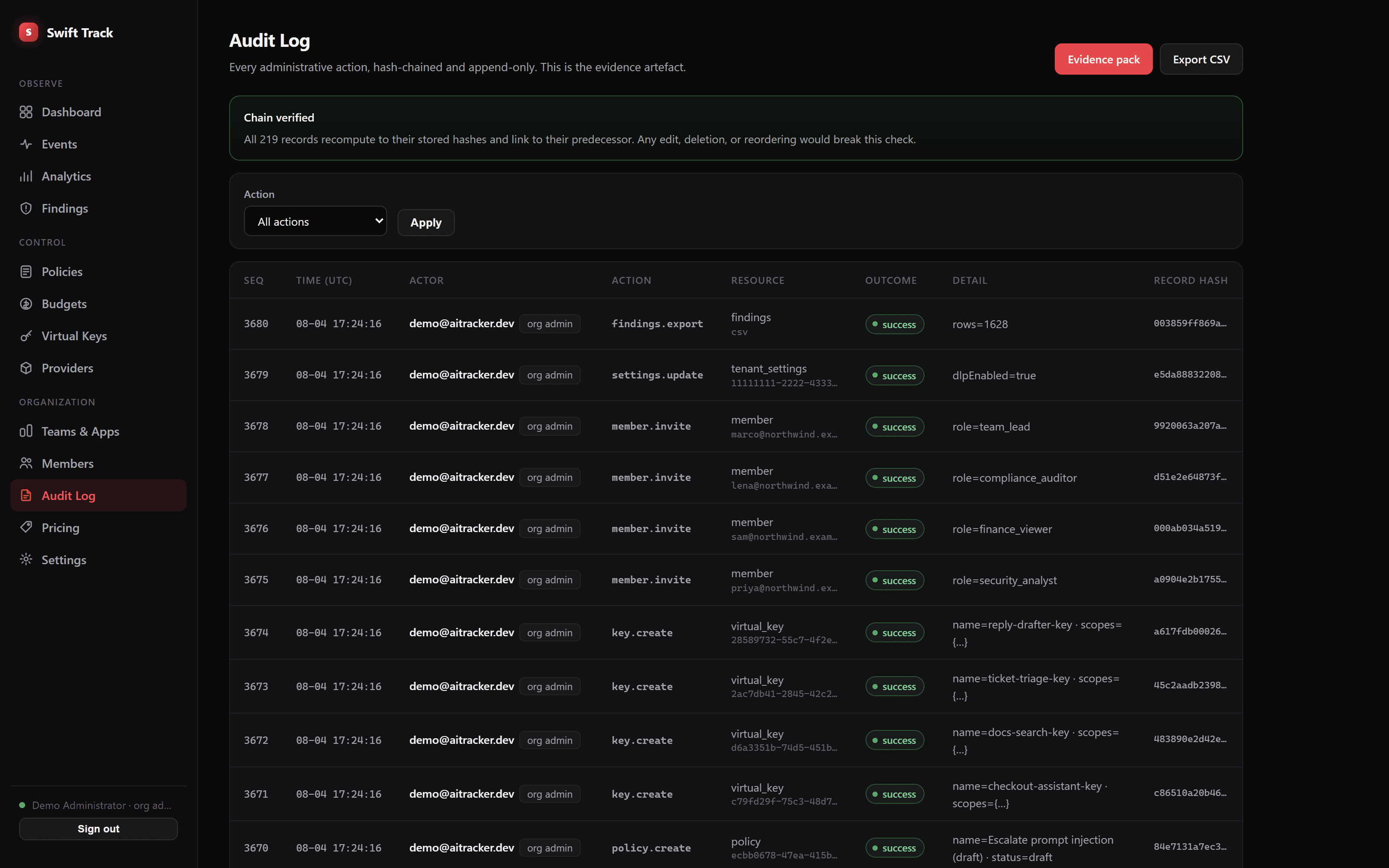
Task: Click the Providers cube icon
Action: [26, 368]
